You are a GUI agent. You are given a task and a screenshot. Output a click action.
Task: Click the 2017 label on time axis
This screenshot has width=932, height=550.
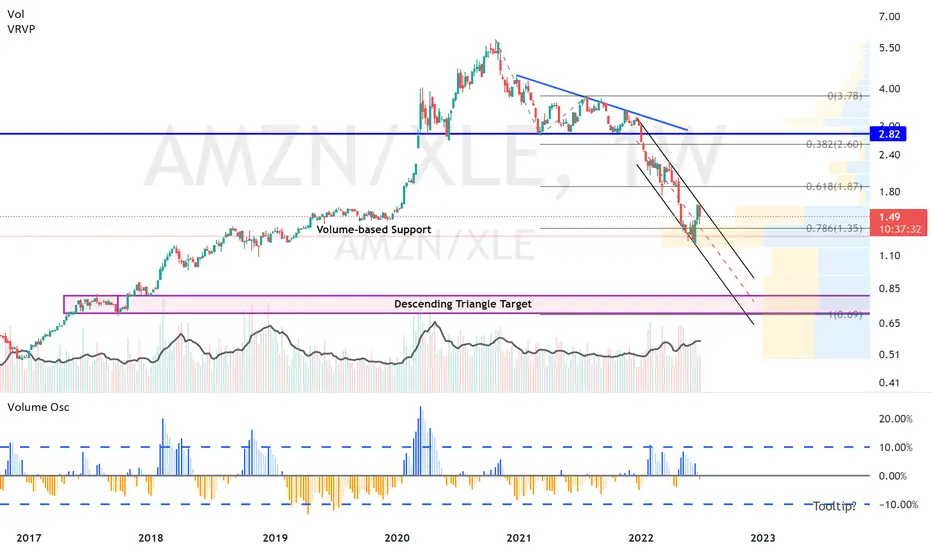tap(29, 538)
